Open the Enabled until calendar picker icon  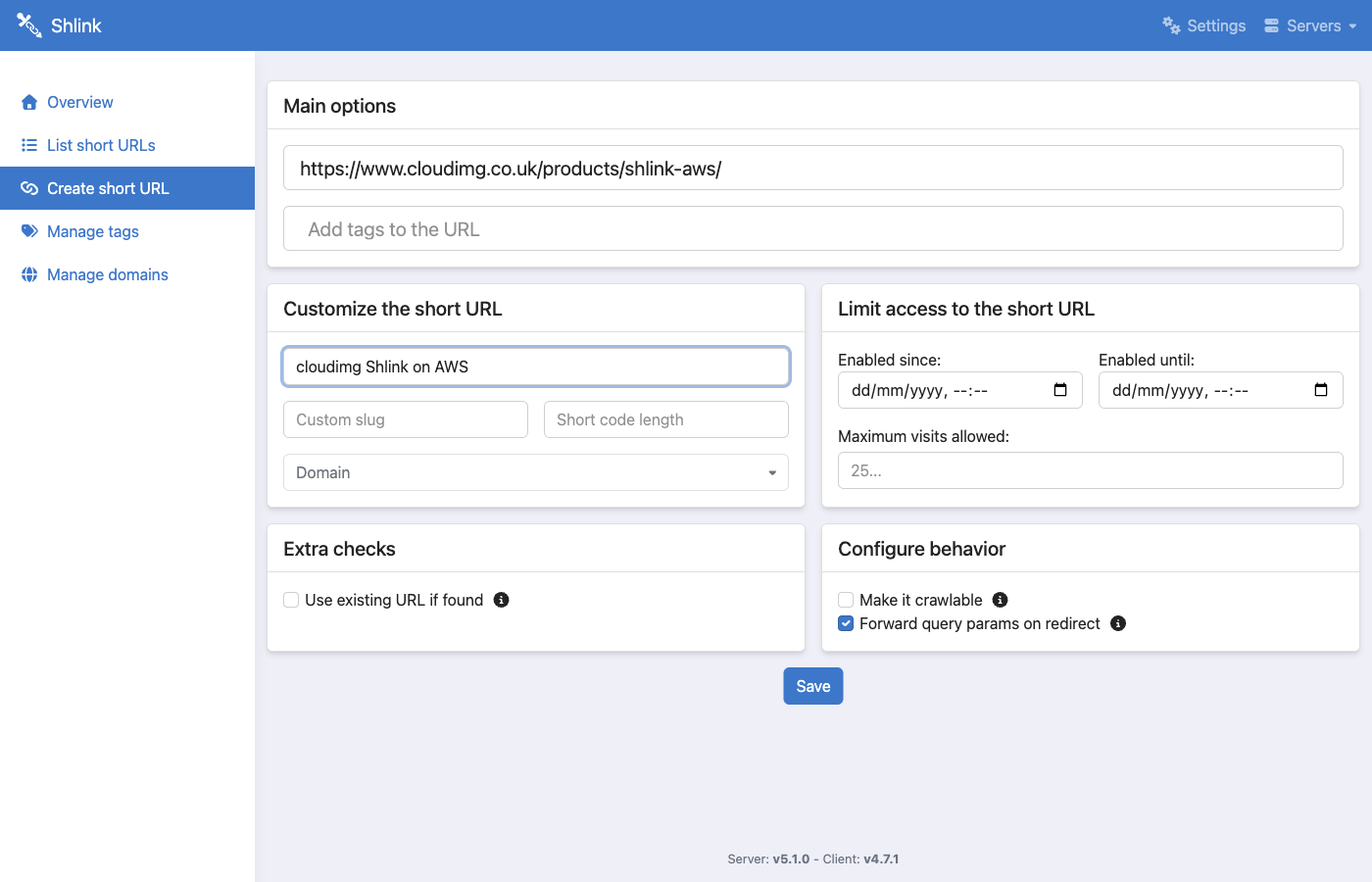click(1321, 390)
